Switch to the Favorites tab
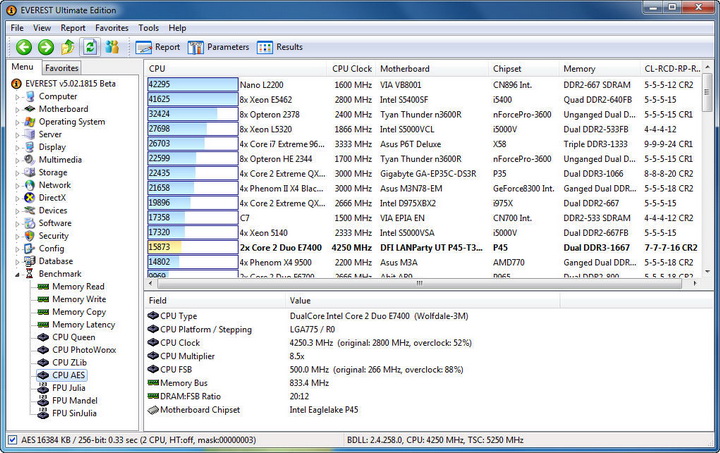Screen dimensions: 720x453 62,68
